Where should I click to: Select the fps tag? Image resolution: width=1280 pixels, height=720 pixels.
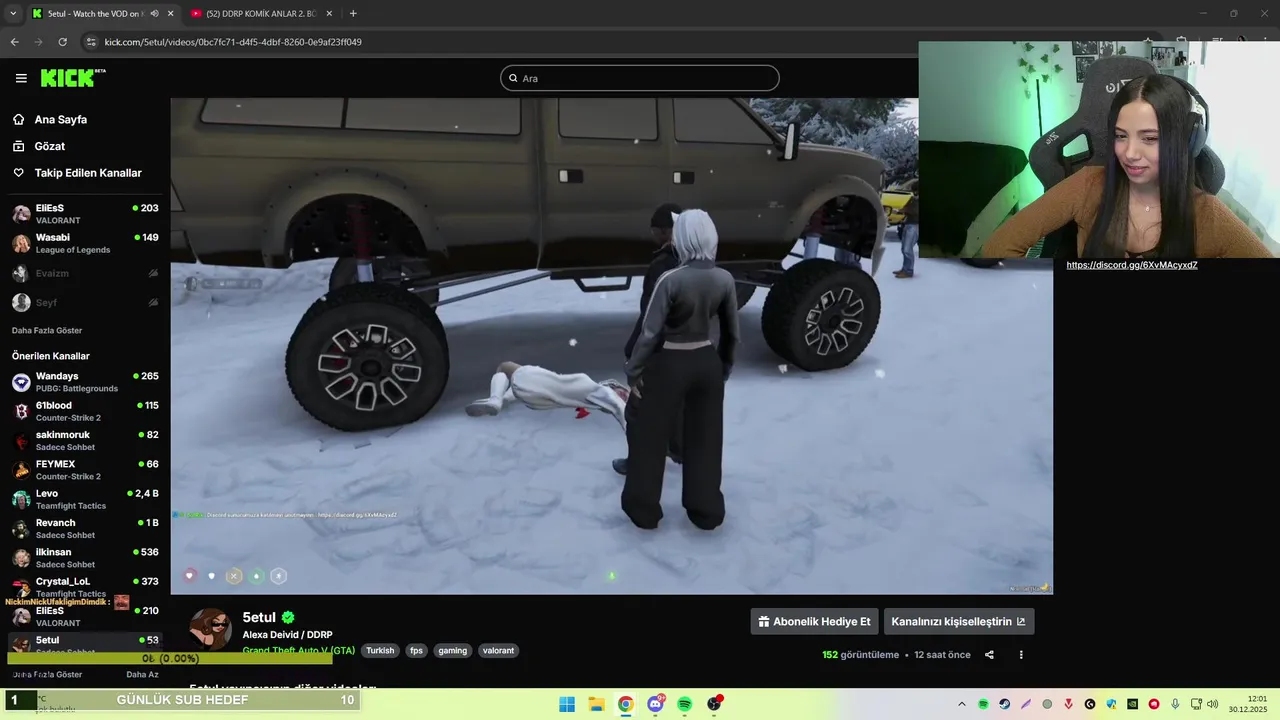416,650
